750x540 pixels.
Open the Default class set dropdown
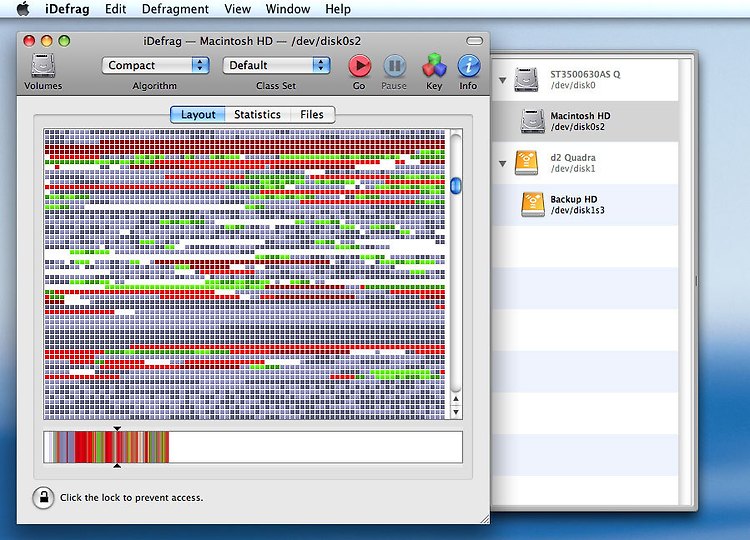click(276, 65)
